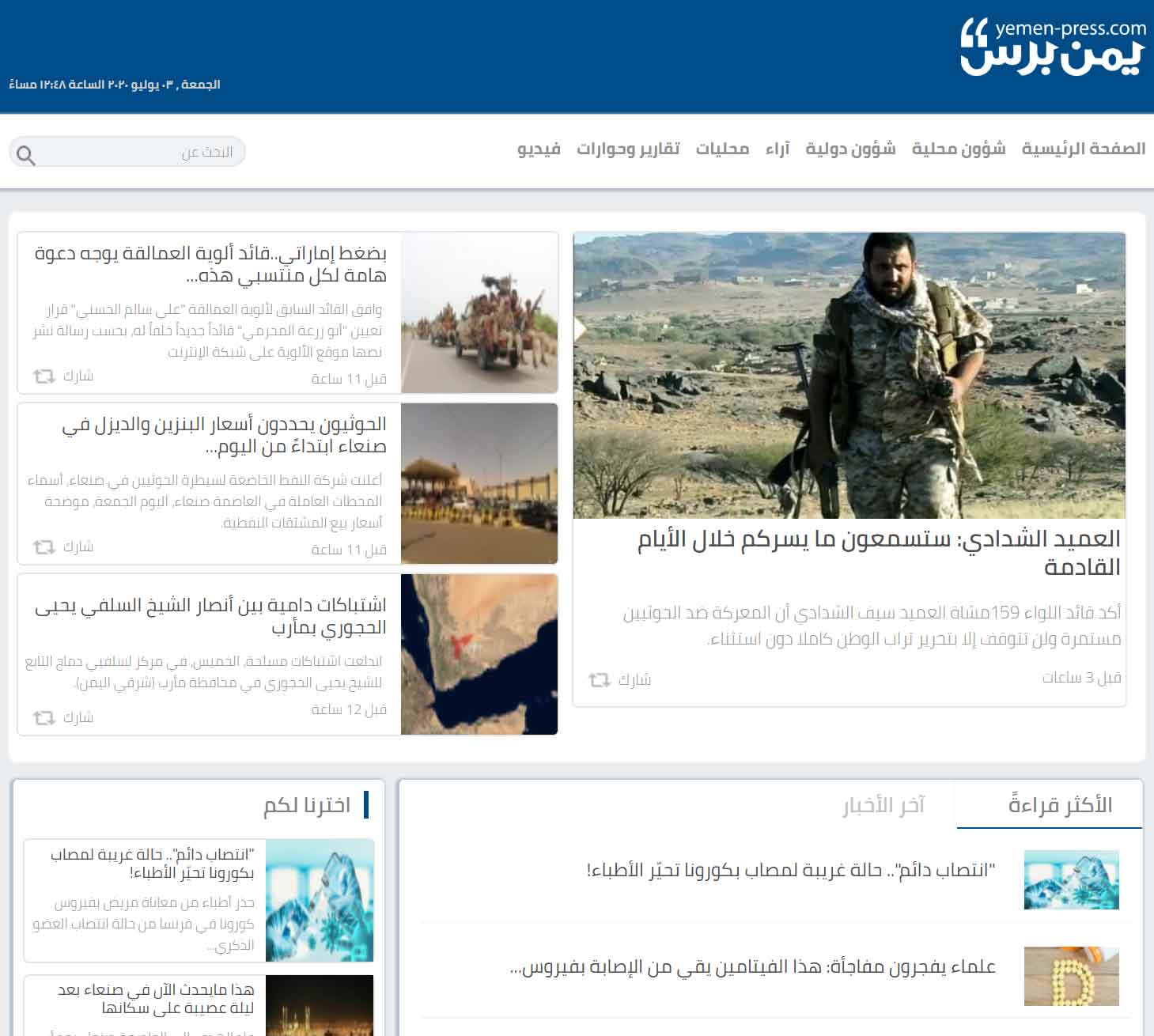Click military convoy thumbnail
The width and height of the screenshot is (1154, 1036).
(479, 313)
